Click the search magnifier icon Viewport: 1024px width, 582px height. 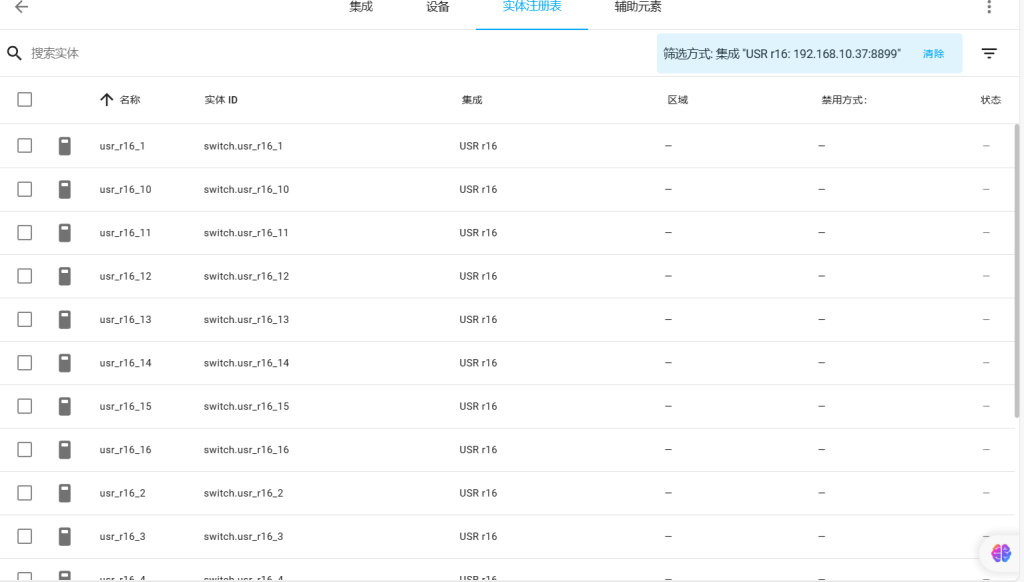click(14, 53)
